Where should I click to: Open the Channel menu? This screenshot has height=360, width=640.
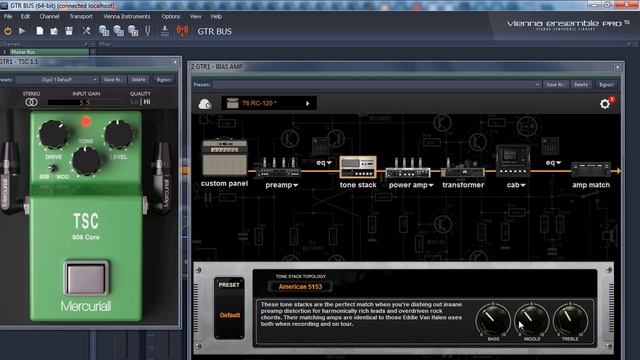pos(49,16)
